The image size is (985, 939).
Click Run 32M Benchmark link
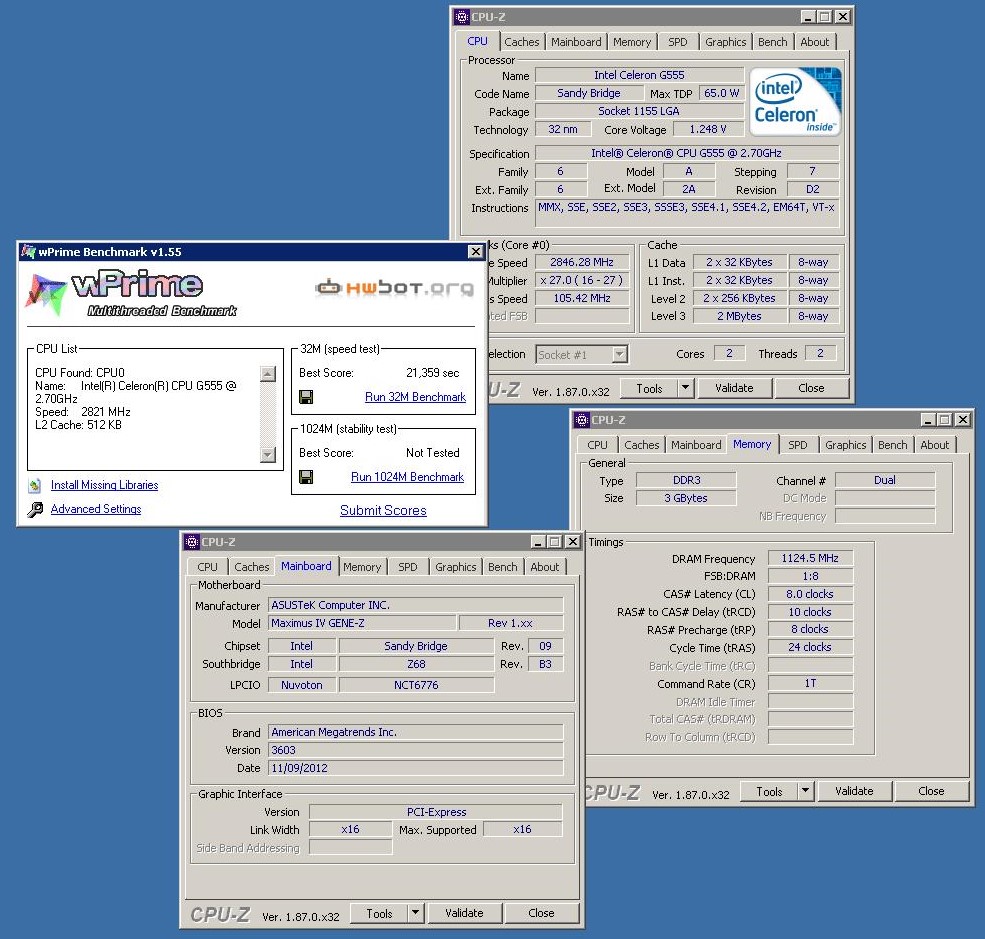point(415,397)
